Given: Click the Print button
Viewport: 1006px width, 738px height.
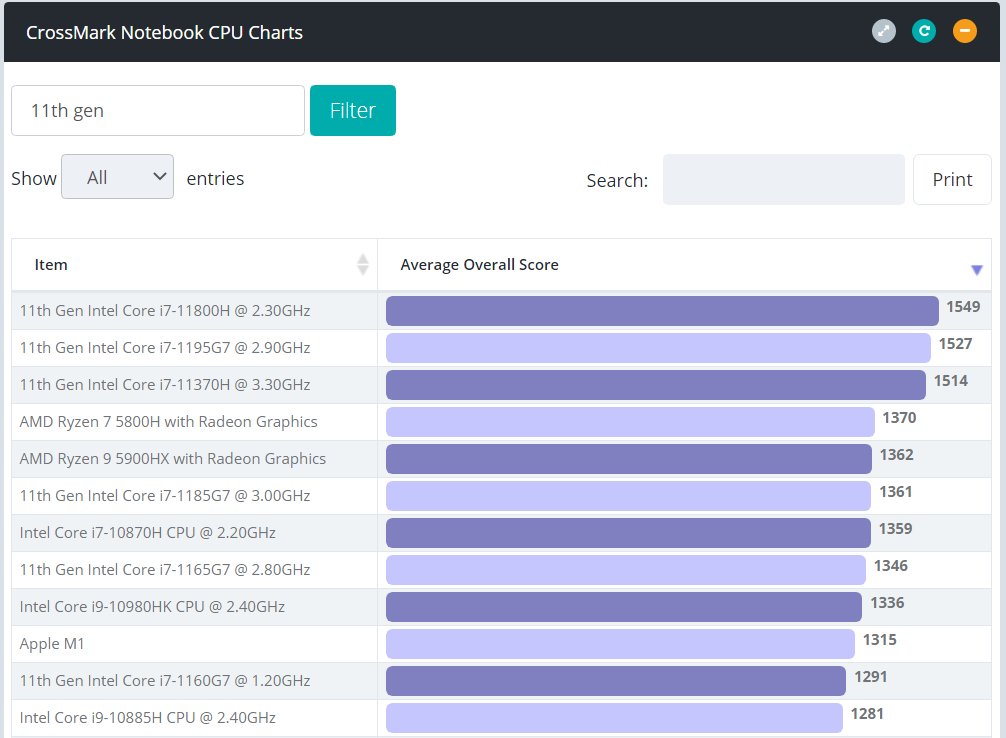Looking at the screenshot, I should pyautogui.click(x=952, y=180).
